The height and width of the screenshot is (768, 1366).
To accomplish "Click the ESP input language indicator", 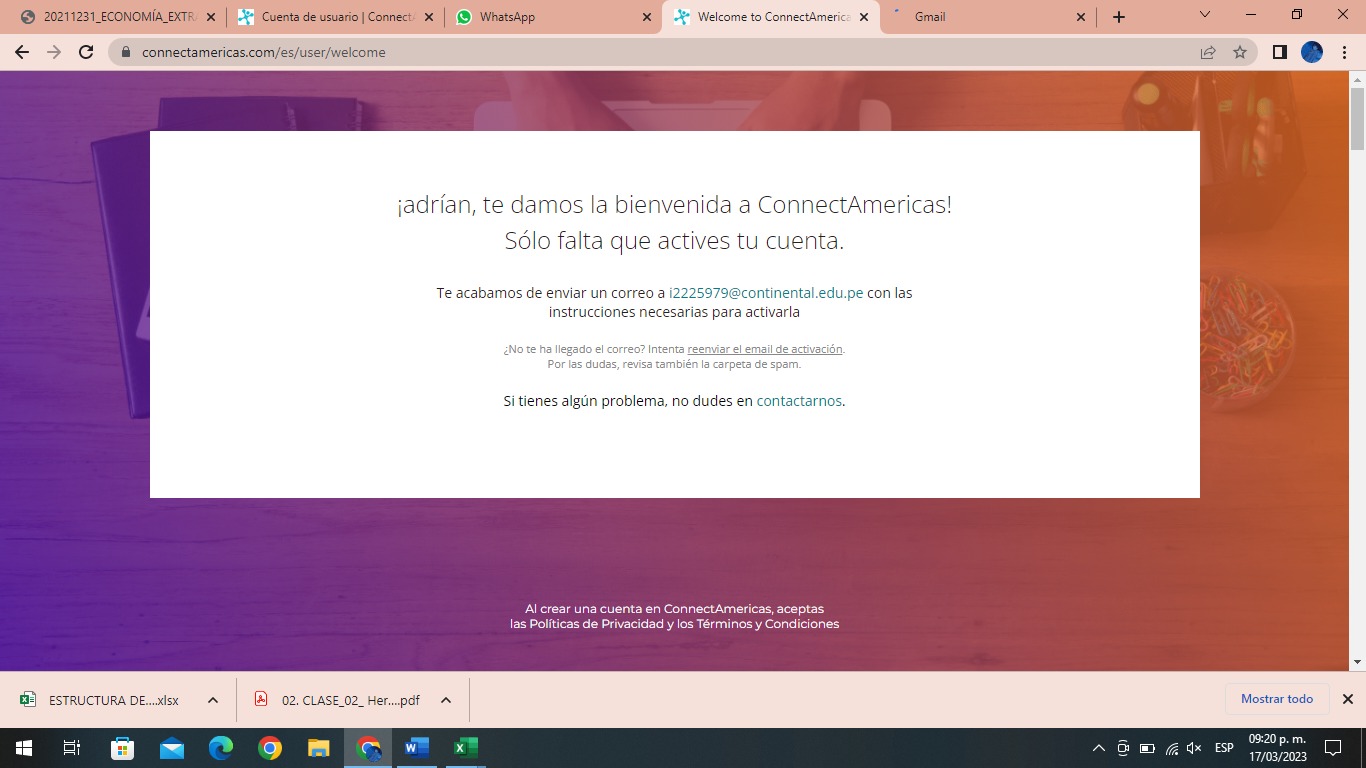I will 1224,748.
